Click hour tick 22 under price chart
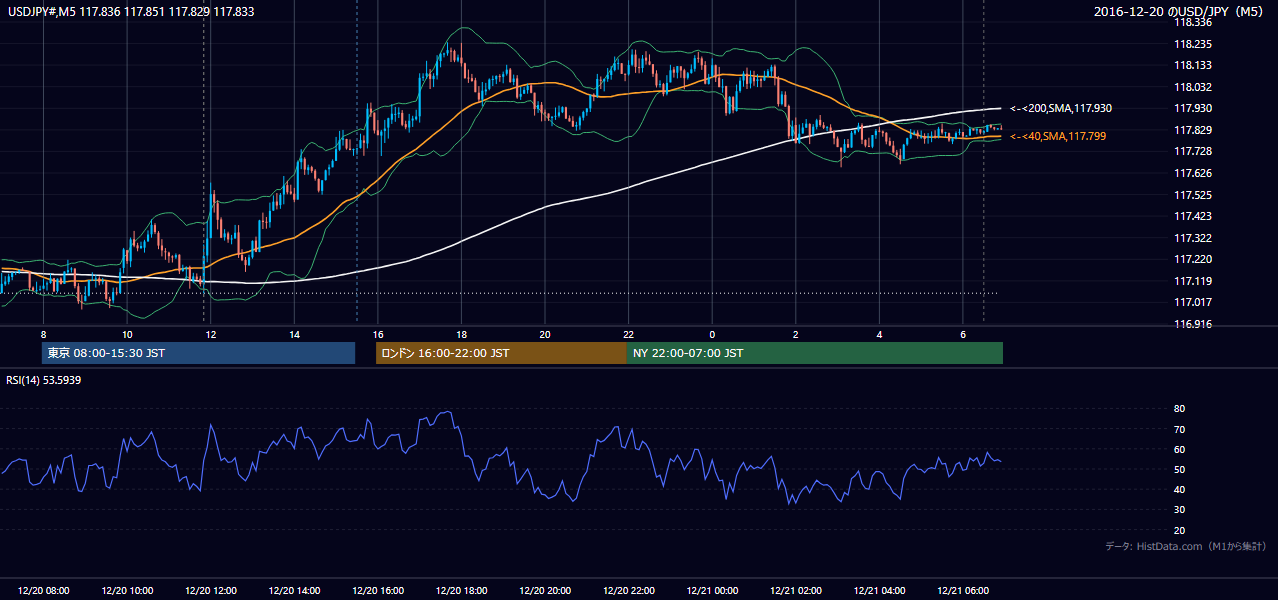Viewport: 1278px width, 600px height. [628, 333]
